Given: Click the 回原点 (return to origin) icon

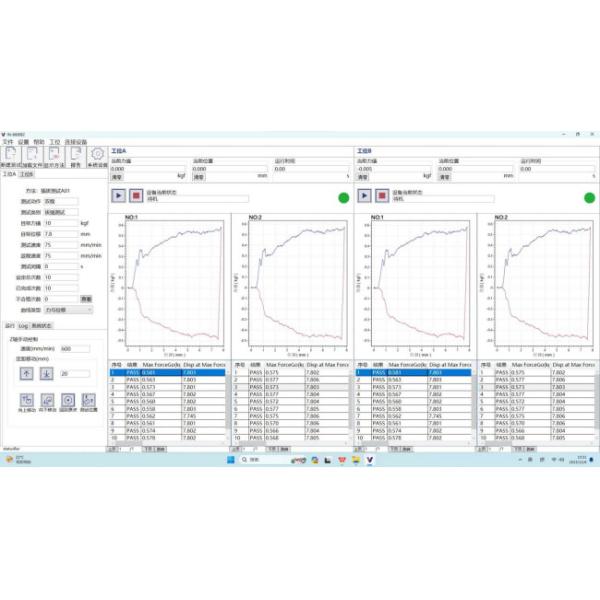Looking at the screenshot, I should (68, 400).
